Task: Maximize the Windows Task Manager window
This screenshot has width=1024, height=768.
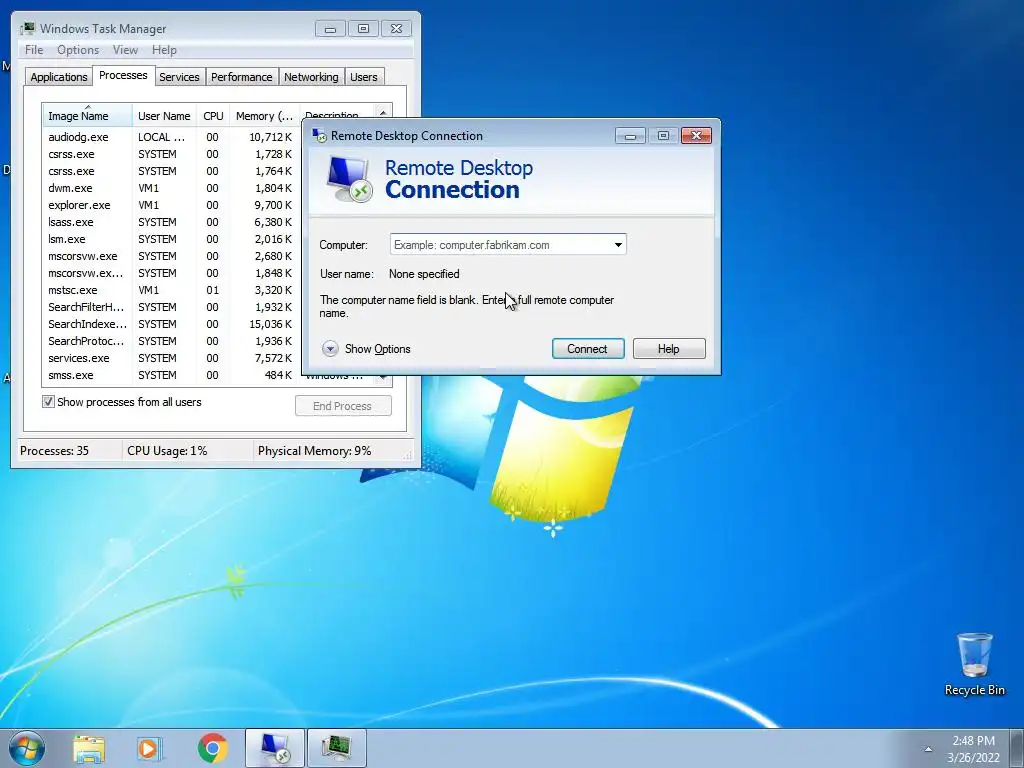Action: click(363, 29)
